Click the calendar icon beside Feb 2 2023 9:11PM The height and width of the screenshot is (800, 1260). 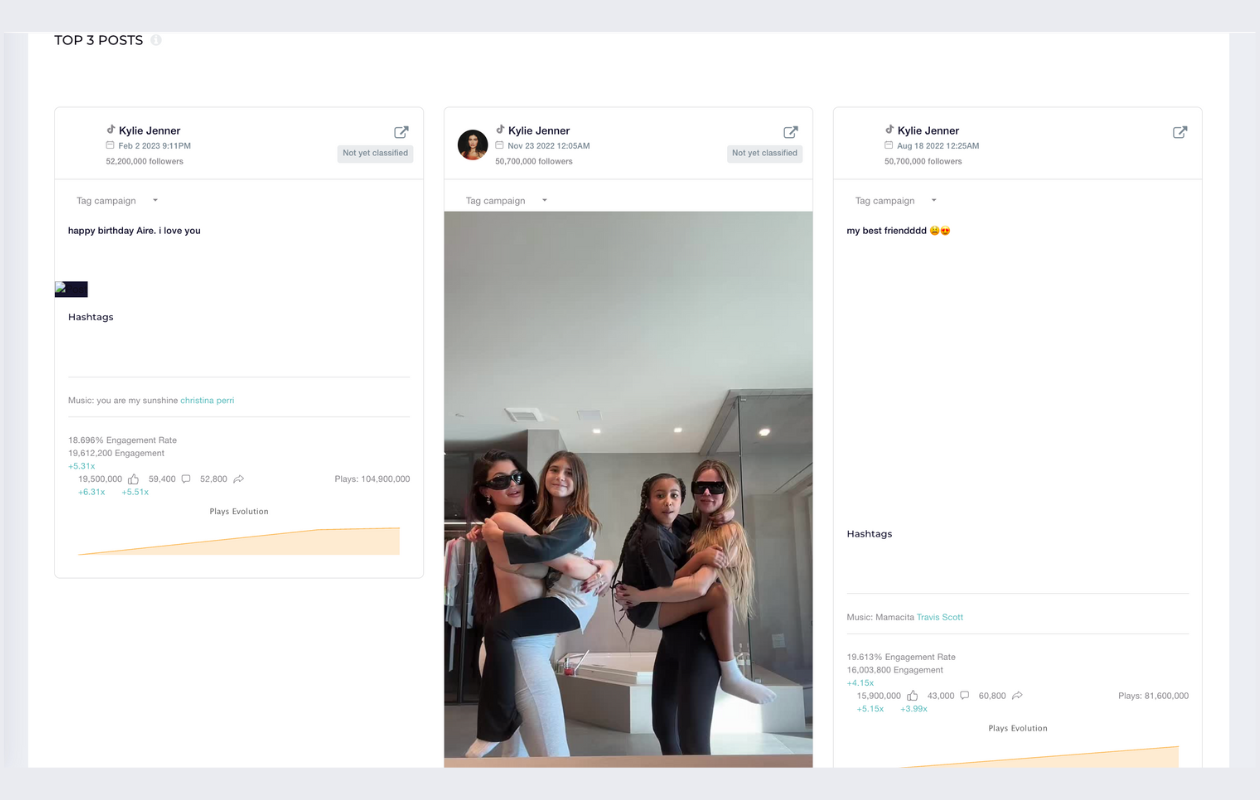(111, 145)
